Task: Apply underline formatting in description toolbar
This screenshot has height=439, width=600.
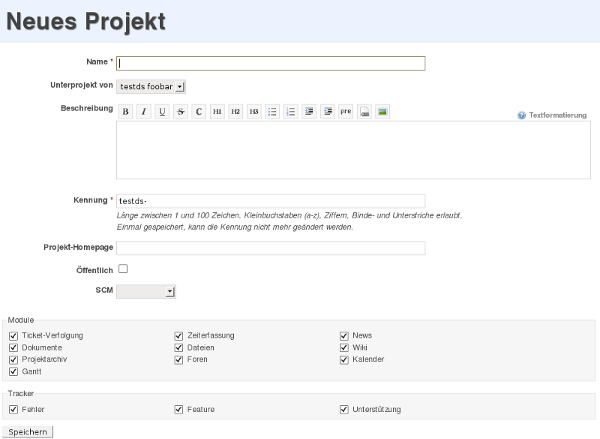Action: click(162, 112)
